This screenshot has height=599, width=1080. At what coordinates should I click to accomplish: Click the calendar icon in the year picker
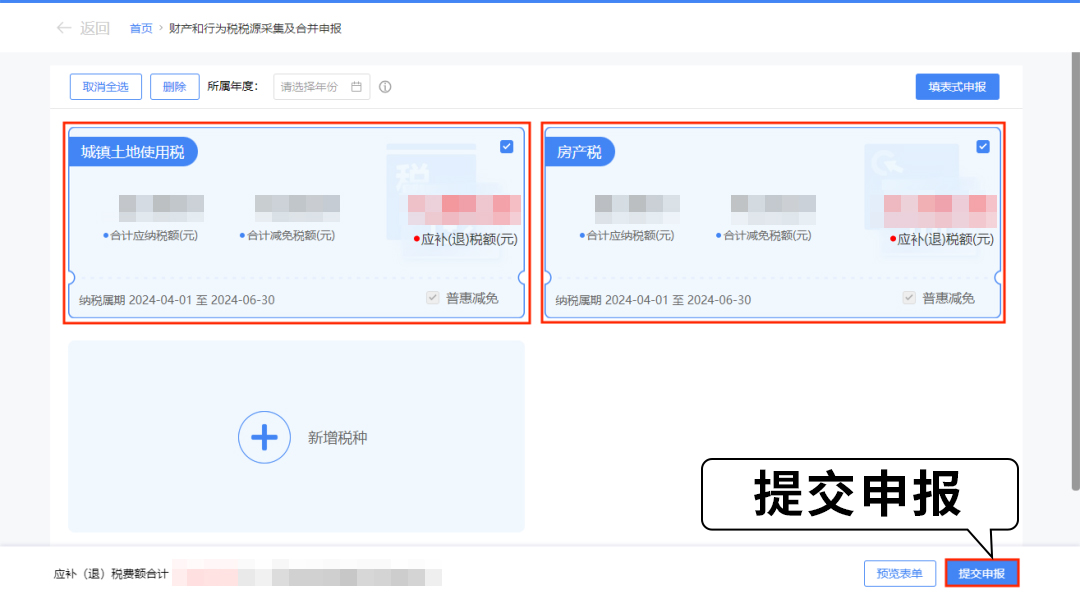pos(356,87)
